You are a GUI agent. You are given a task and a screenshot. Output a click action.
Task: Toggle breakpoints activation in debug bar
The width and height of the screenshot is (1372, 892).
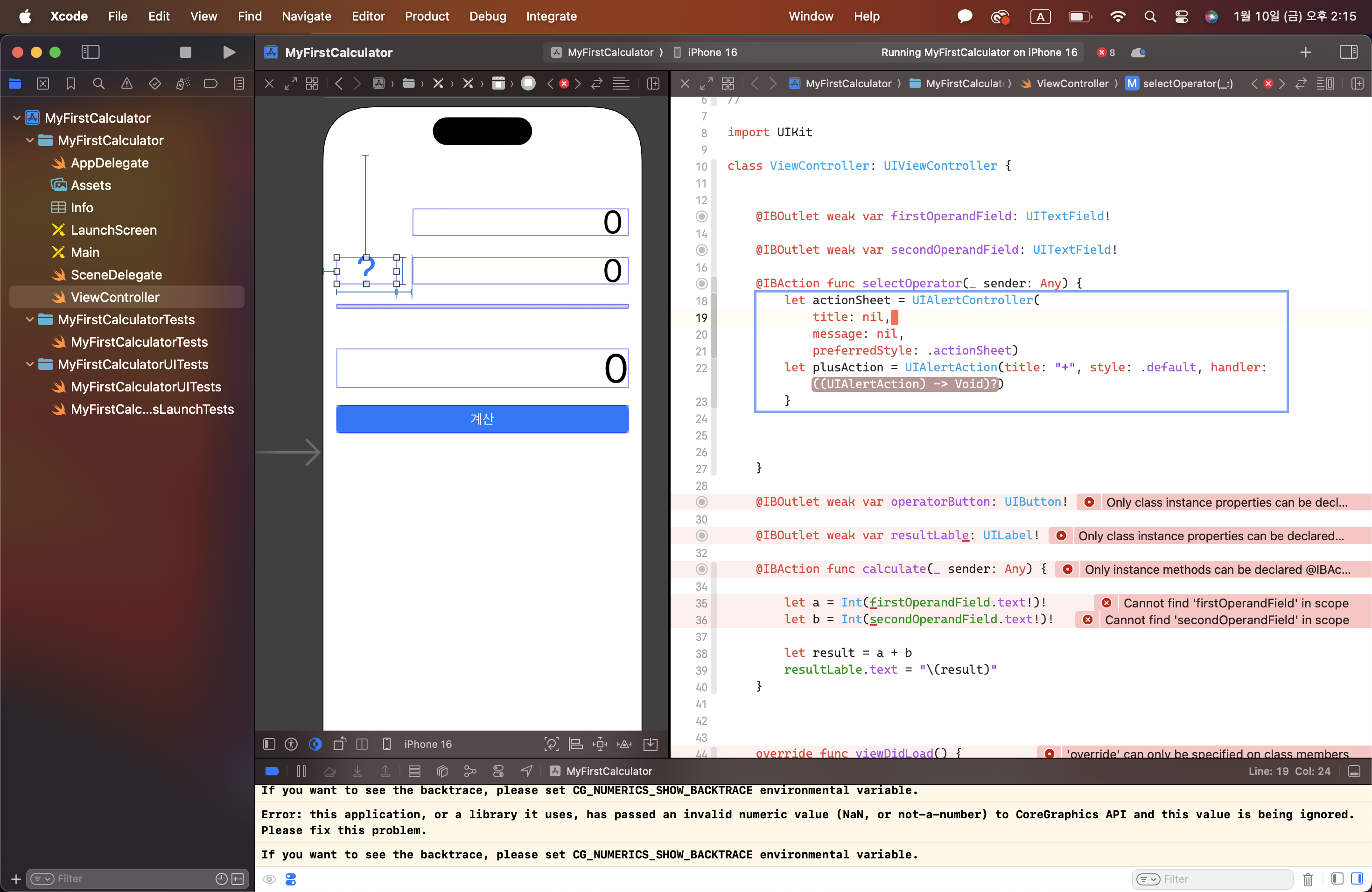tap(272, 771)
